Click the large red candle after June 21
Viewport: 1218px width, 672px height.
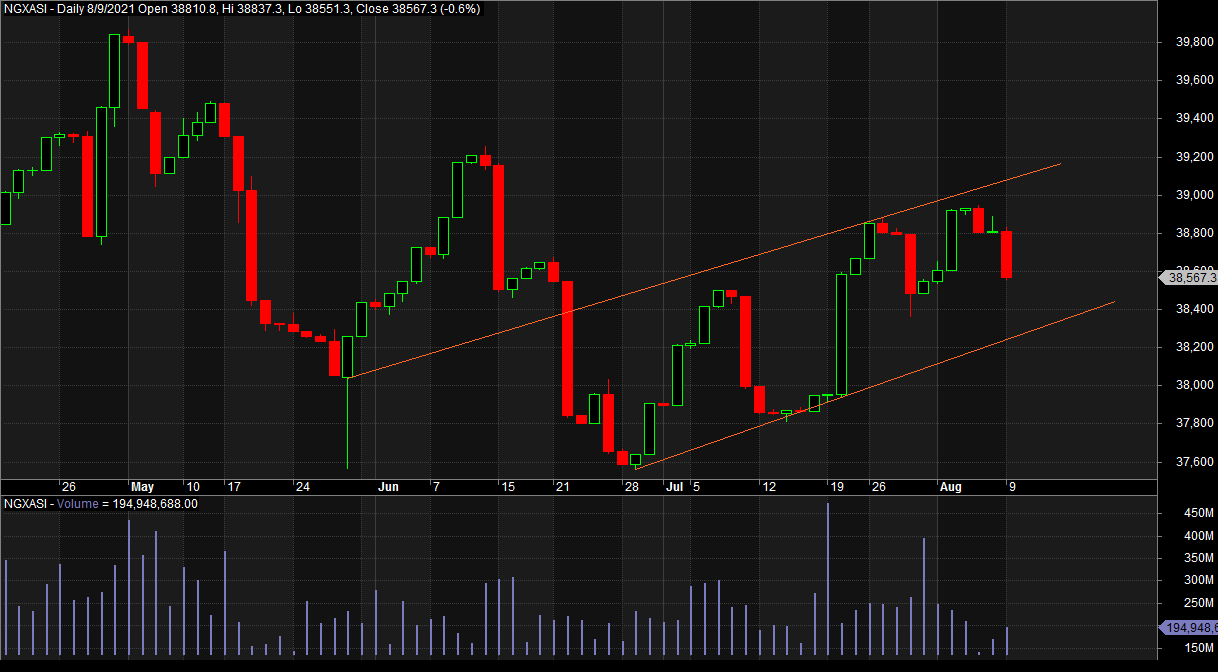(x=567, y=347)
